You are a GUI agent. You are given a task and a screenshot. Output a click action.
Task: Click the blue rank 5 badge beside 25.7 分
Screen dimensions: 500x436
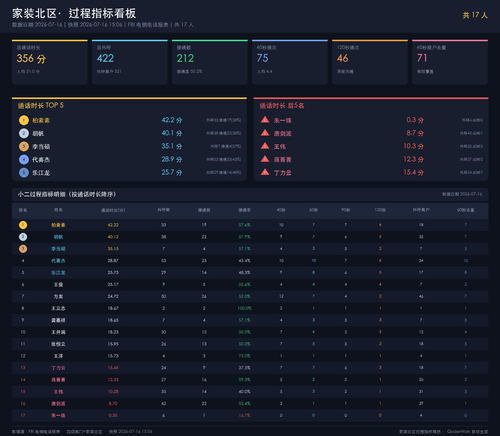point(24,173)
